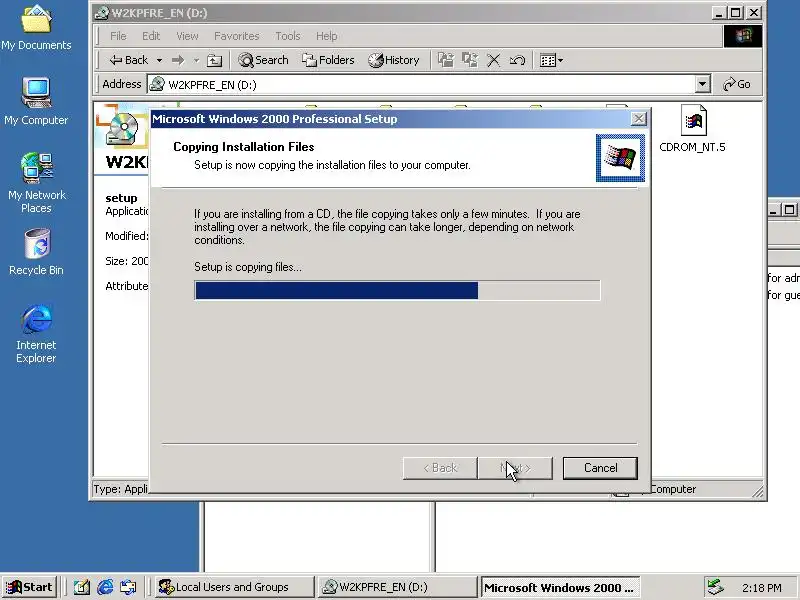Minimize the W2KPFRE_EN (D:) window
Screen dimensions: 800x600
(x=719, y=13)
